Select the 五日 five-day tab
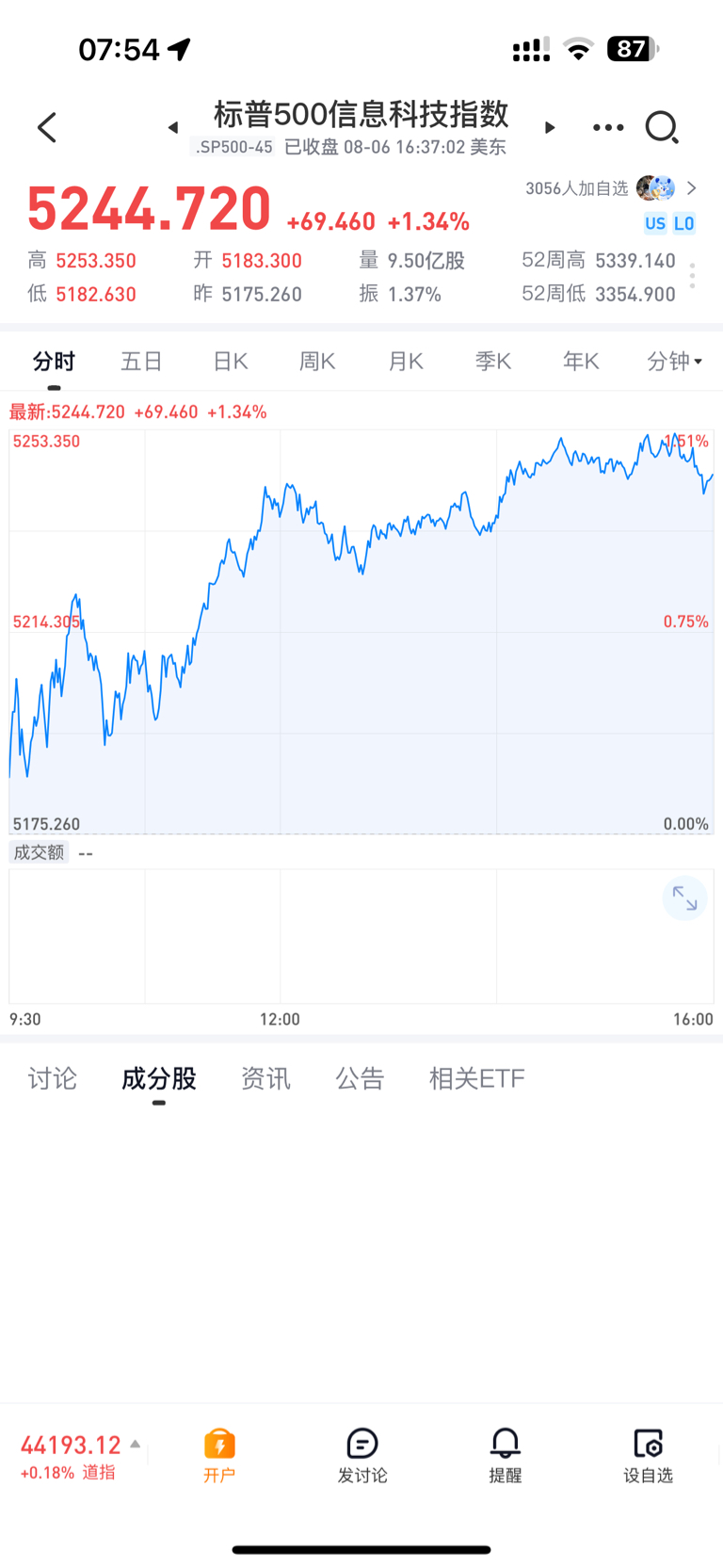Screen dimensions: 723x1568 pyautogui.click(x=141, y=361)
